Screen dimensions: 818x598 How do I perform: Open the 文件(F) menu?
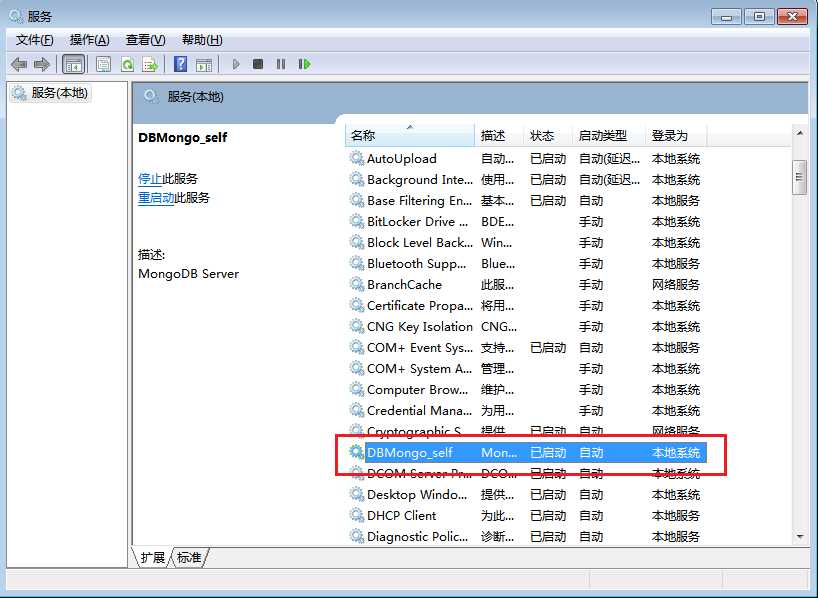(34, 40)
